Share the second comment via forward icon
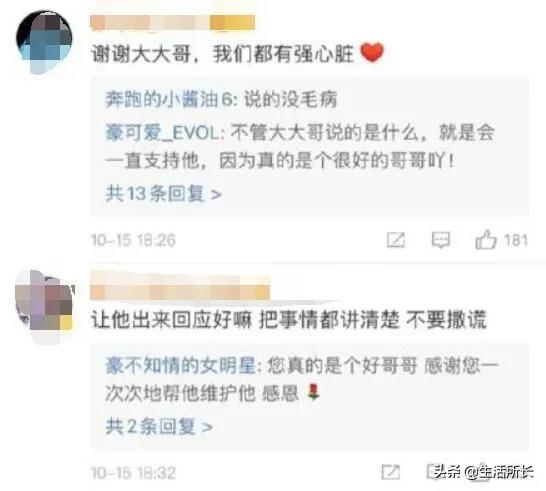Image resolution: width=546 pixels, height=491 pixels. point(391,472)
